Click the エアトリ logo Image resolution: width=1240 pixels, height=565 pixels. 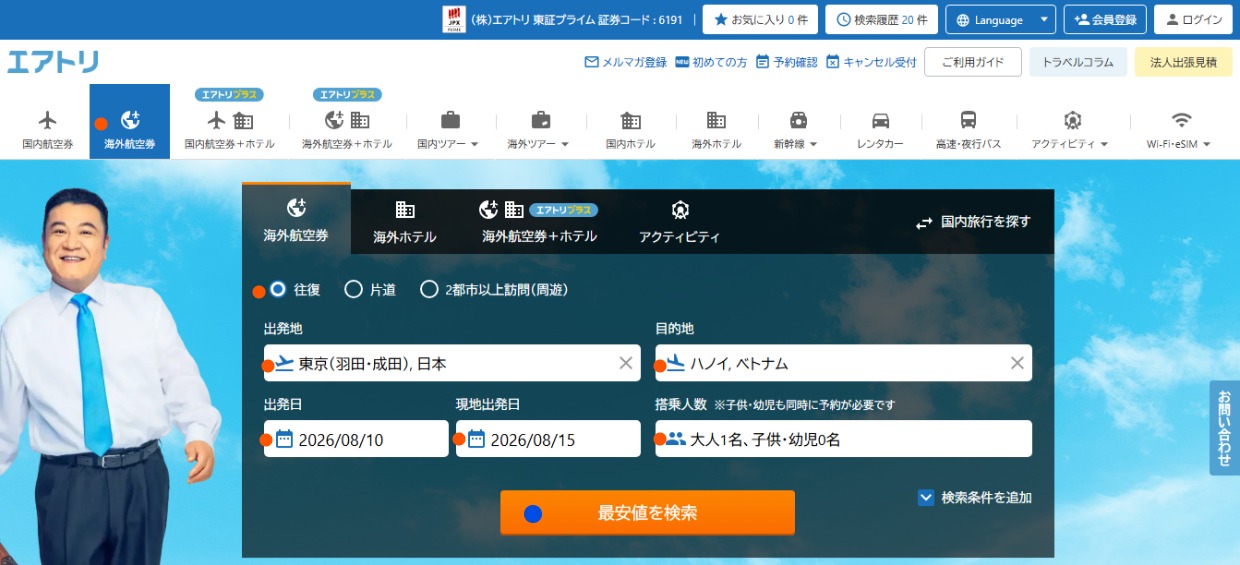(53, 62)
